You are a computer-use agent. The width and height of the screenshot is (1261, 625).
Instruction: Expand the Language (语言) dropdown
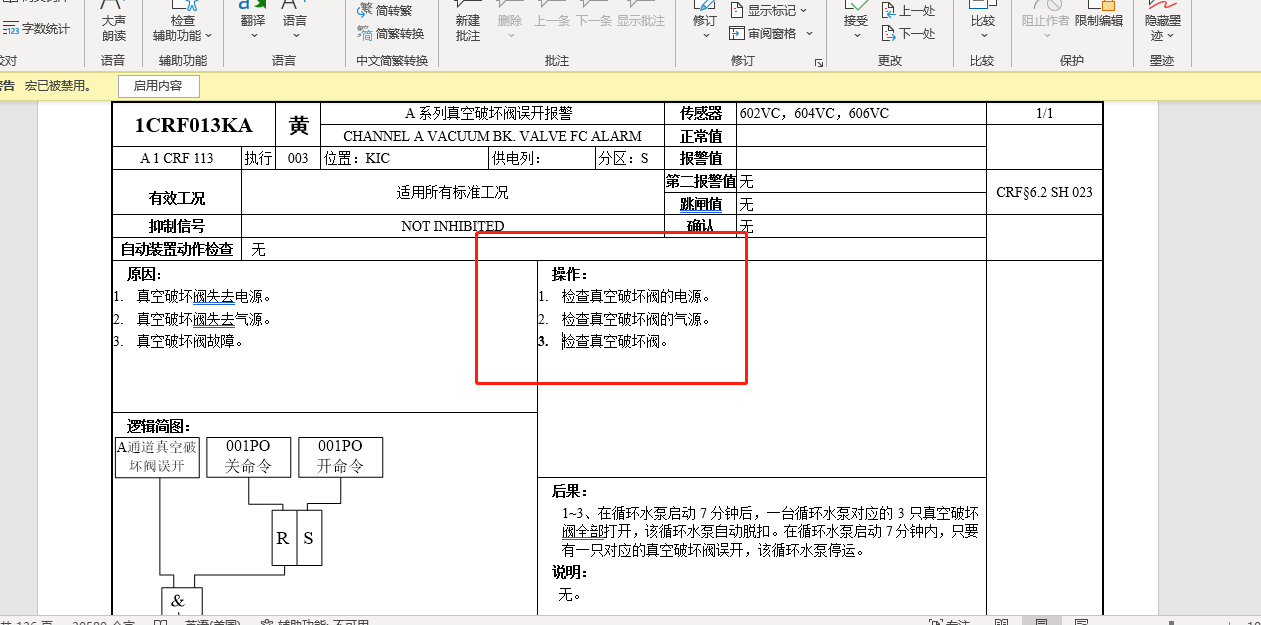[x=295, y=35]
